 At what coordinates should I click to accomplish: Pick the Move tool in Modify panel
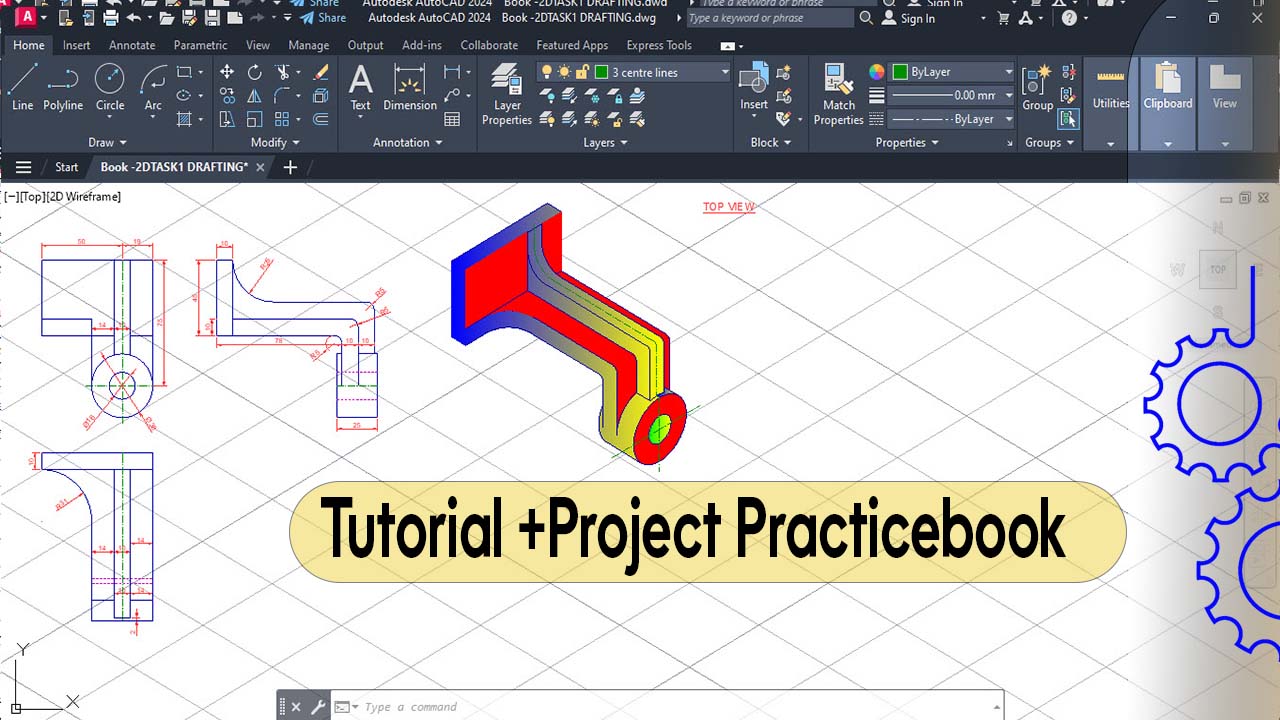pos(227,72)
